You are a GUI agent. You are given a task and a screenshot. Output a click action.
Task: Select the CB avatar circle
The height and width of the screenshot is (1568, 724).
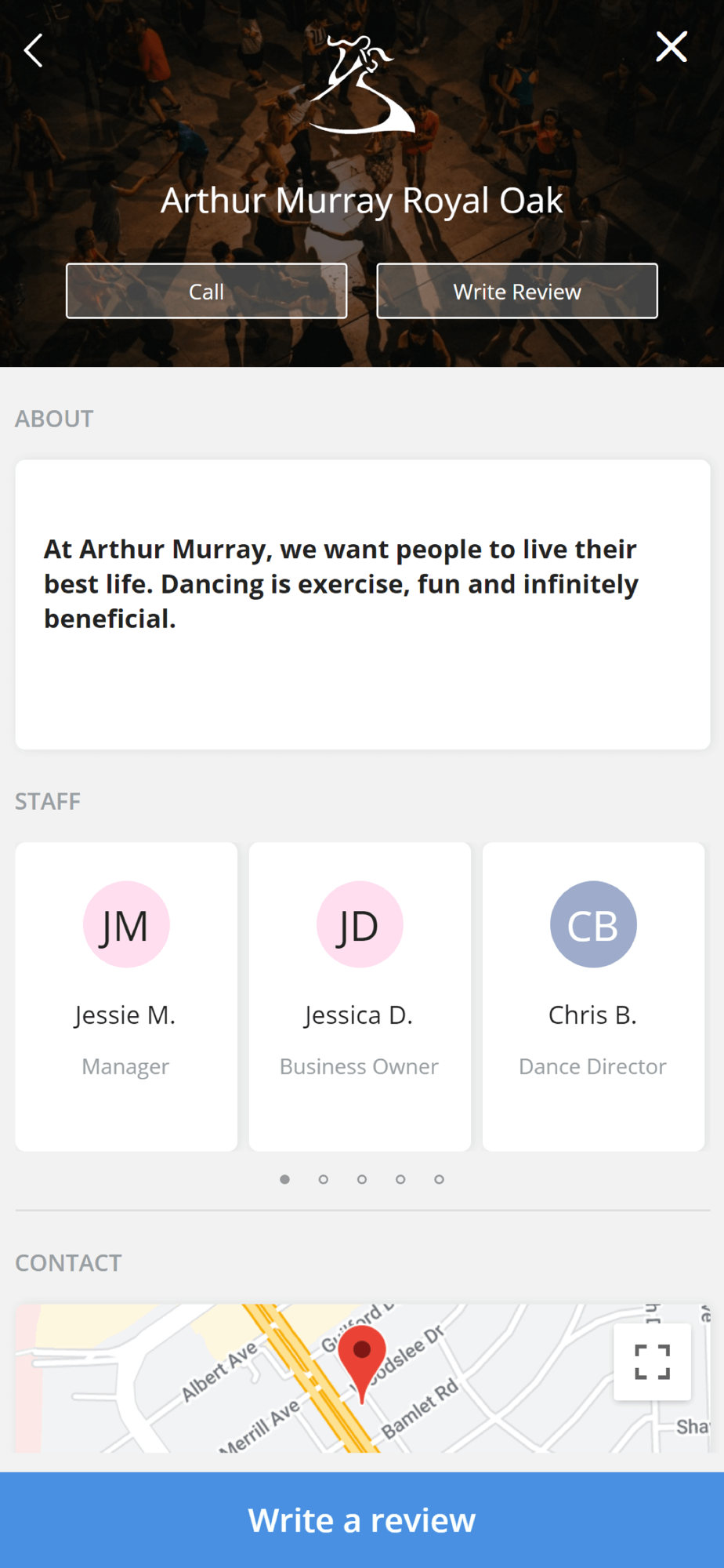pos(593,924)
